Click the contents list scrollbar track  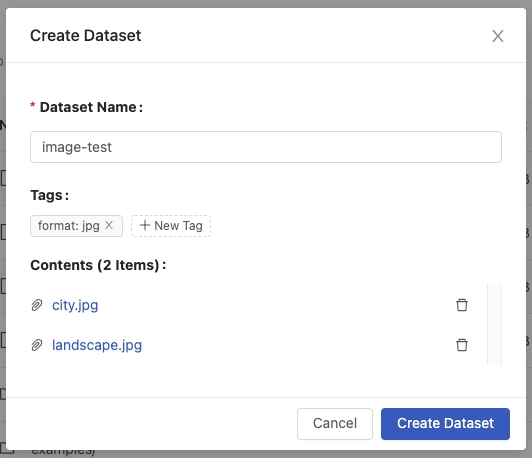(494, 325)
